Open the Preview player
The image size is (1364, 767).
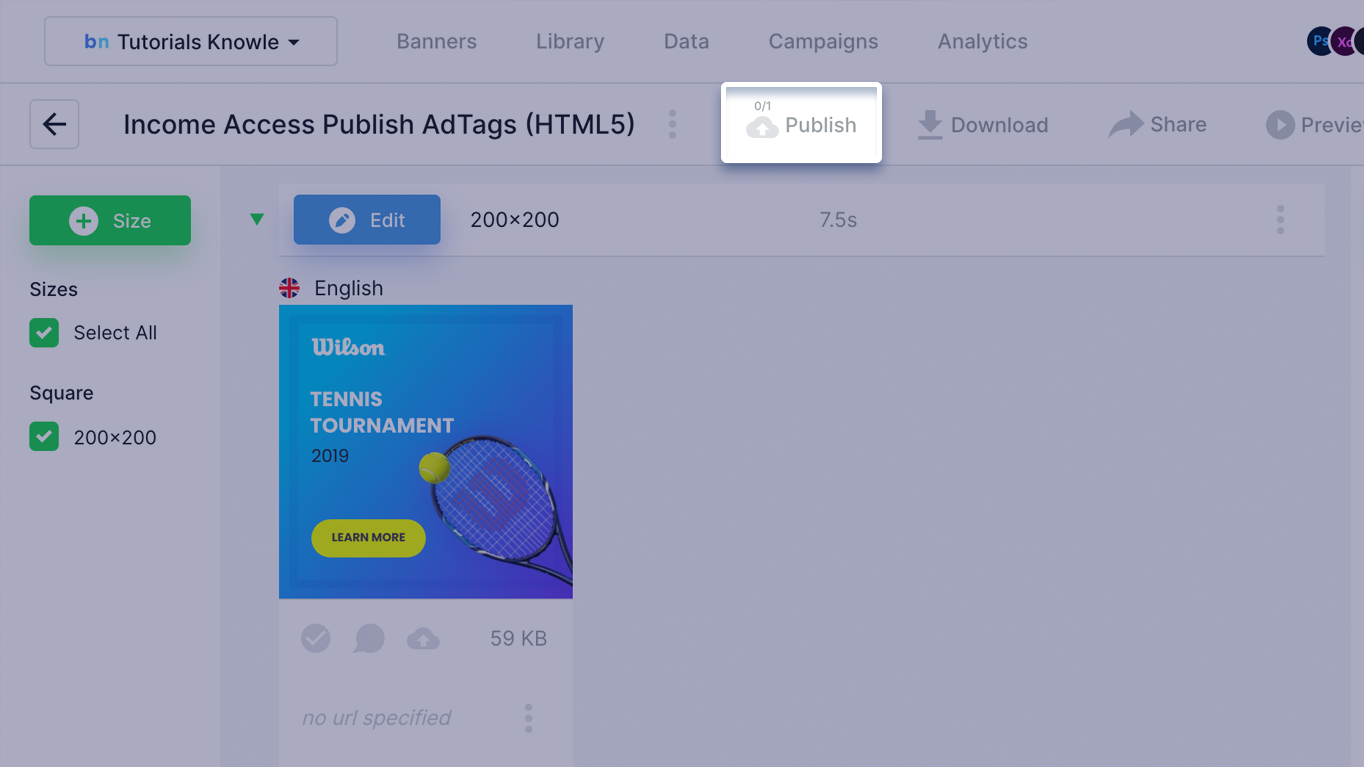tap(1314, 125)
